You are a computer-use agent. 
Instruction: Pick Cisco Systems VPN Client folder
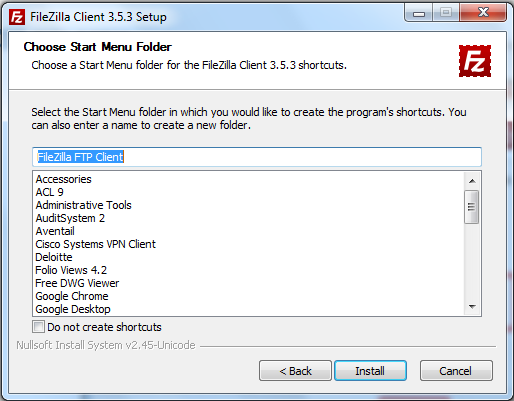pos(95,244)
